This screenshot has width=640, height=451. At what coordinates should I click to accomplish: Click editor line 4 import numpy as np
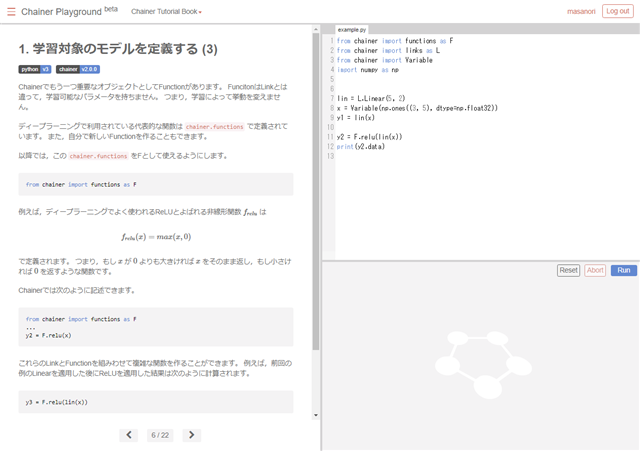pyautogui.click(x=368, y=70)
